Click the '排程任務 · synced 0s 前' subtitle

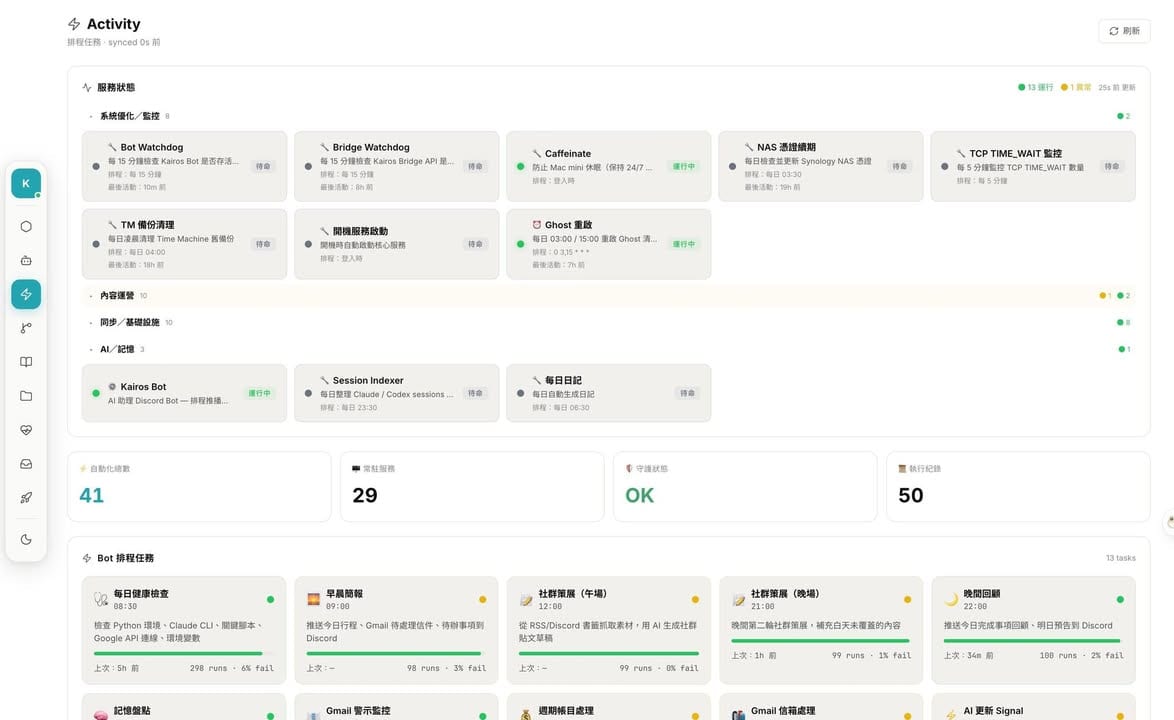(114, 43)
